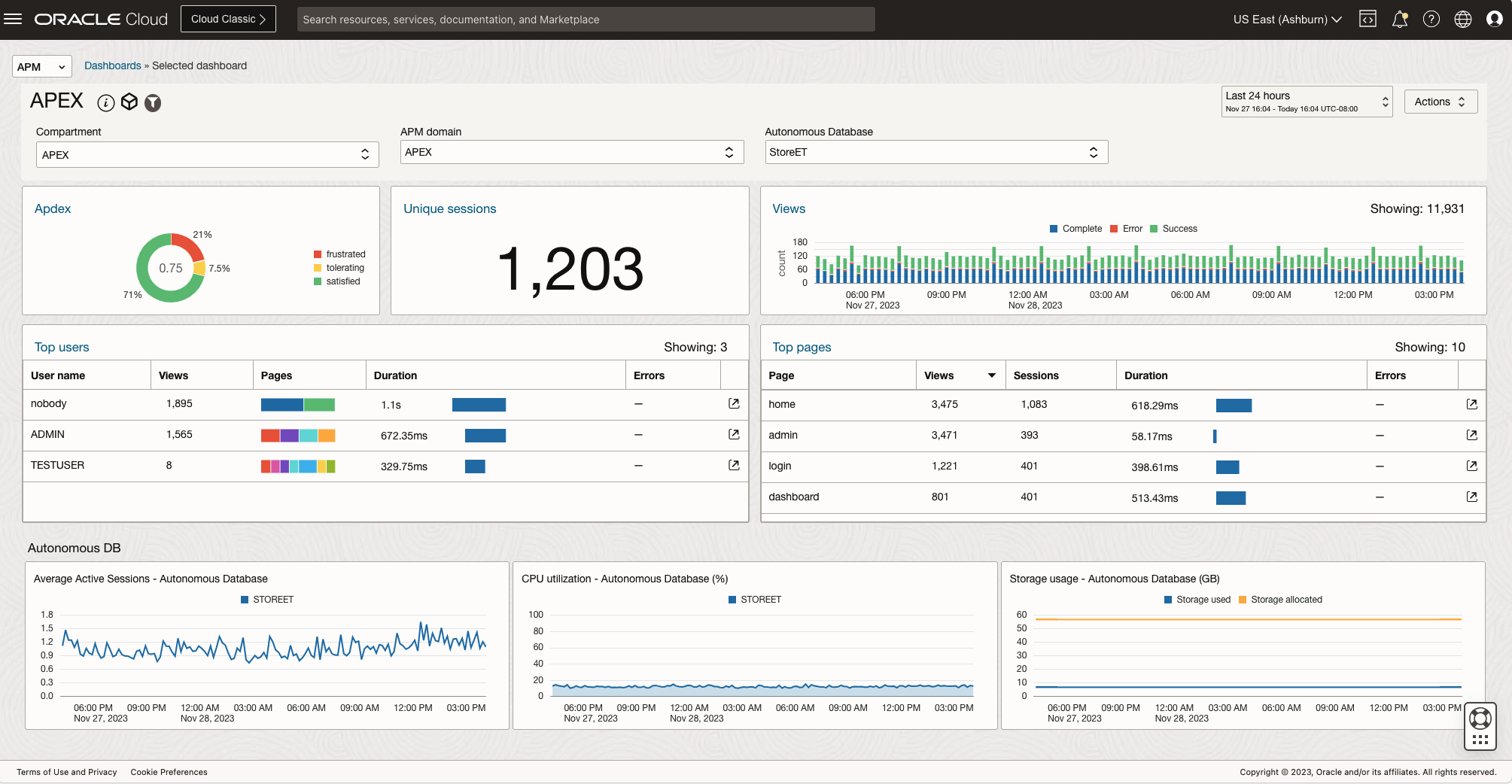Viewport: 1512px width, 784px height.
Task: Open the Actions menu
Action: [x=1440, y=102]
